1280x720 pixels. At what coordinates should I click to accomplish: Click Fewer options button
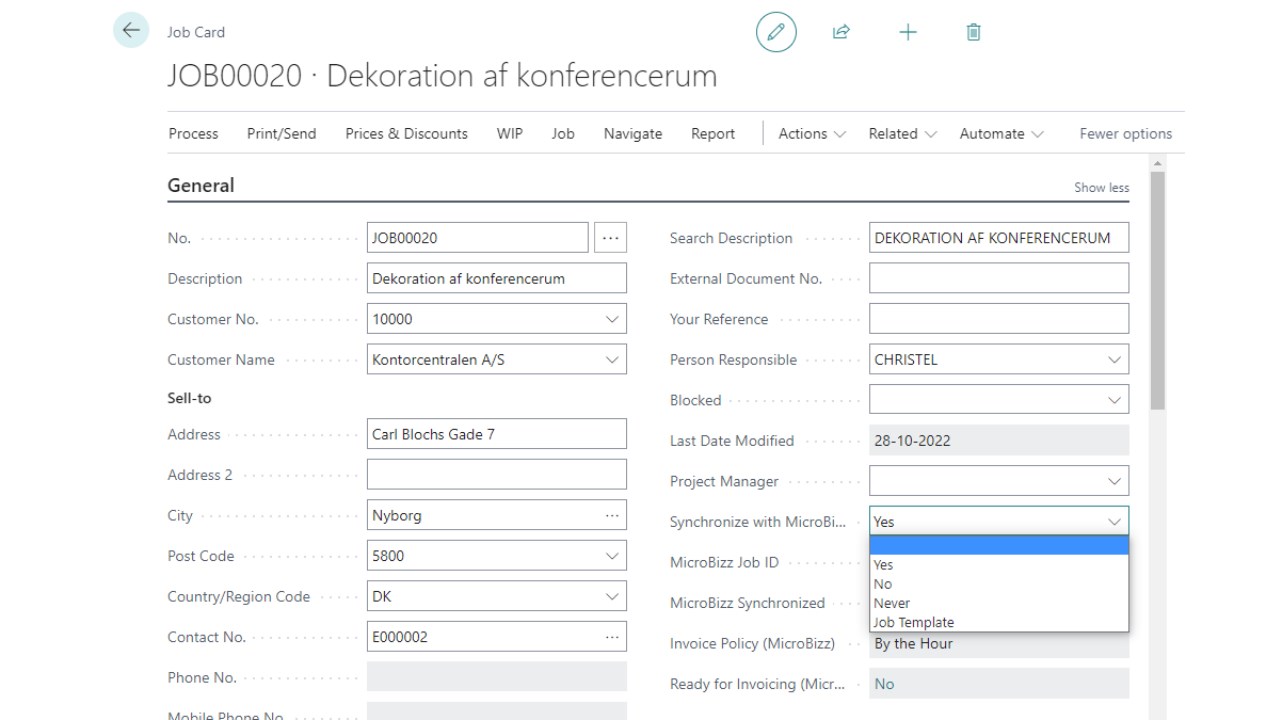[x=1125, y=134]
